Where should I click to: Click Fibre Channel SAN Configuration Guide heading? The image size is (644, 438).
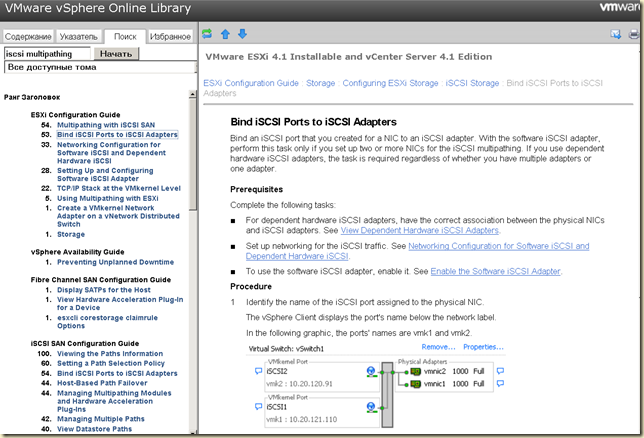(x=101, y=280)
